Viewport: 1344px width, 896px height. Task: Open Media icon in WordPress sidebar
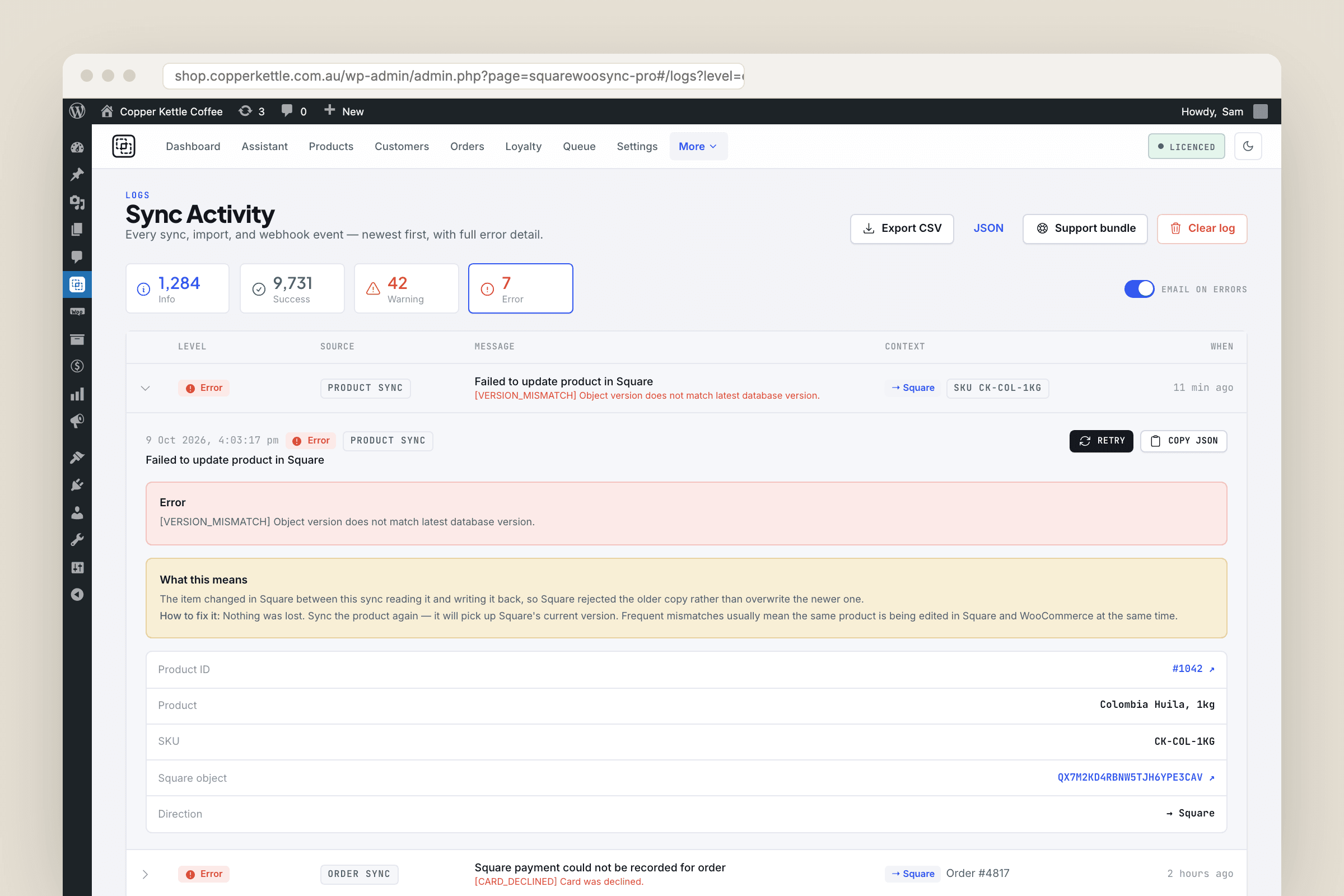[77, 202]
